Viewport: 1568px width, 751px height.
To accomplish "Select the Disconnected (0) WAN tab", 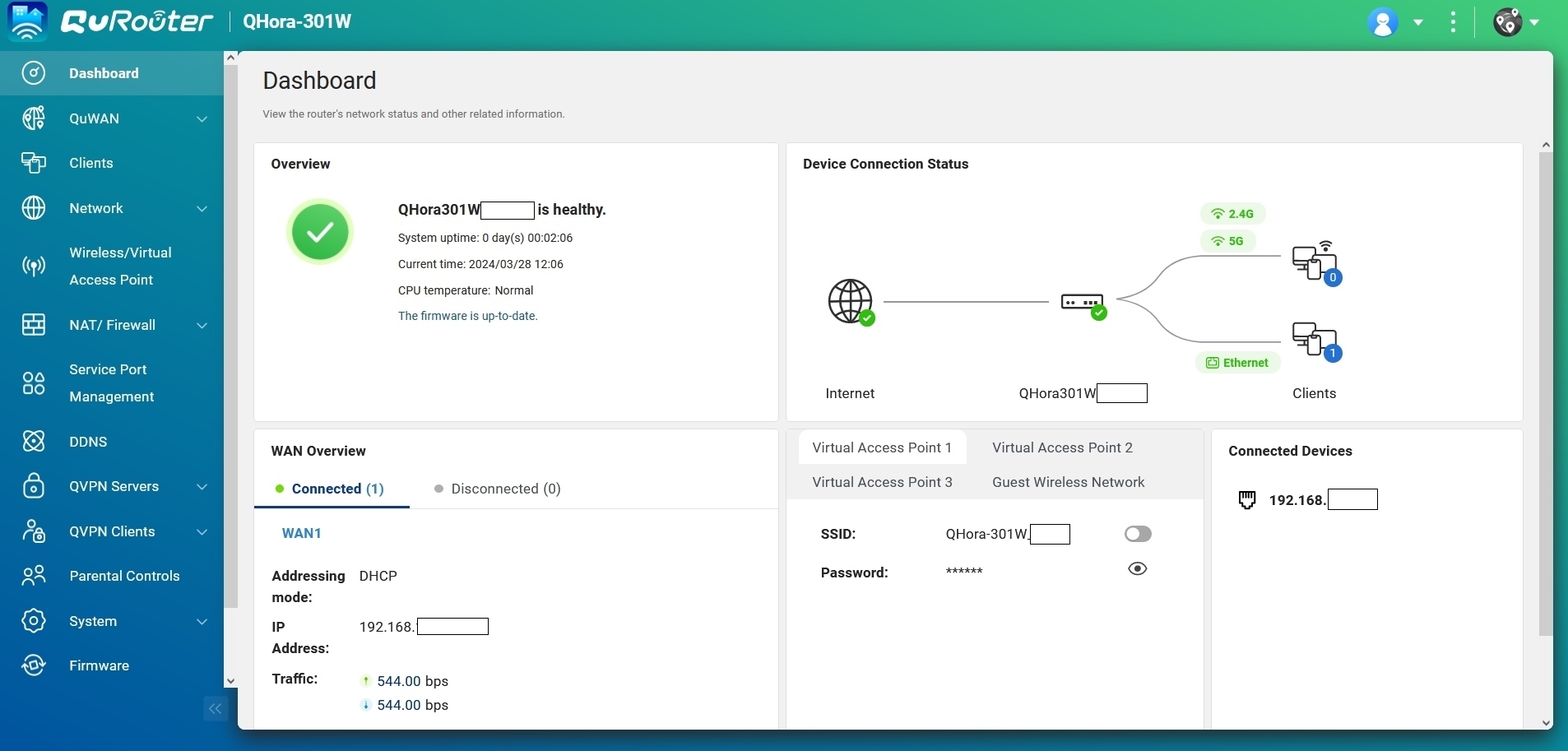I will pyautogui.click(x=498, y=489).
